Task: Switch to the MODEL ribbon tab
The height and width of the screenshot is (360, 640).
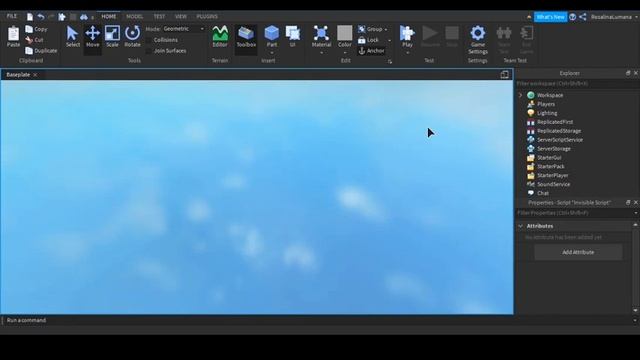Action: (134, 16)
